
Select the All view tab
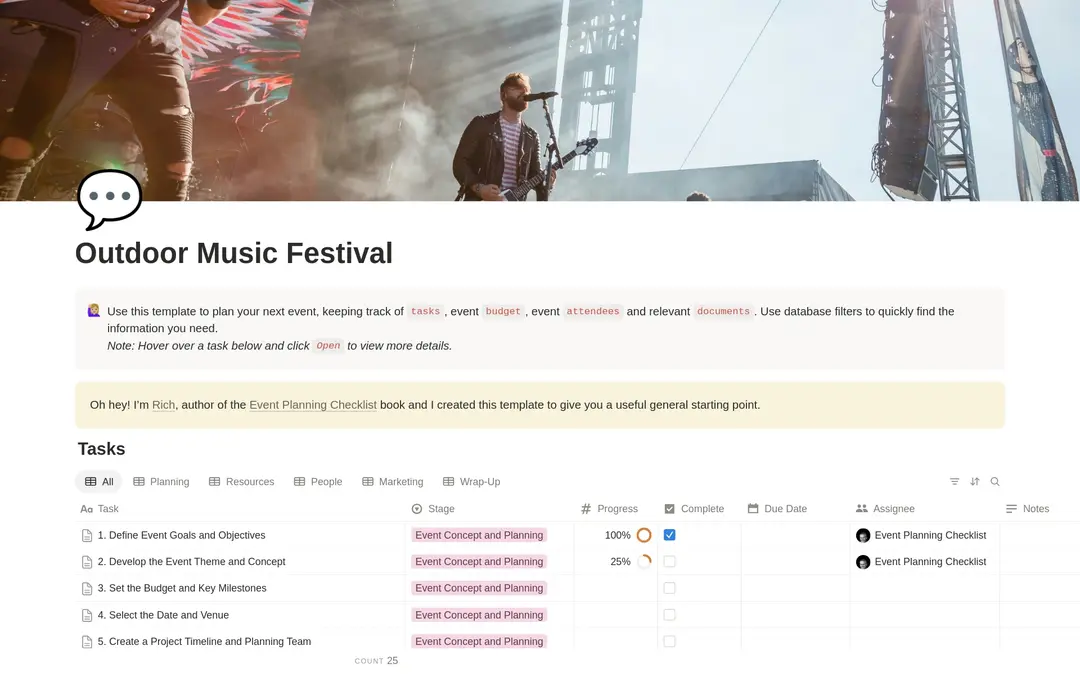(x=99, y=482)
